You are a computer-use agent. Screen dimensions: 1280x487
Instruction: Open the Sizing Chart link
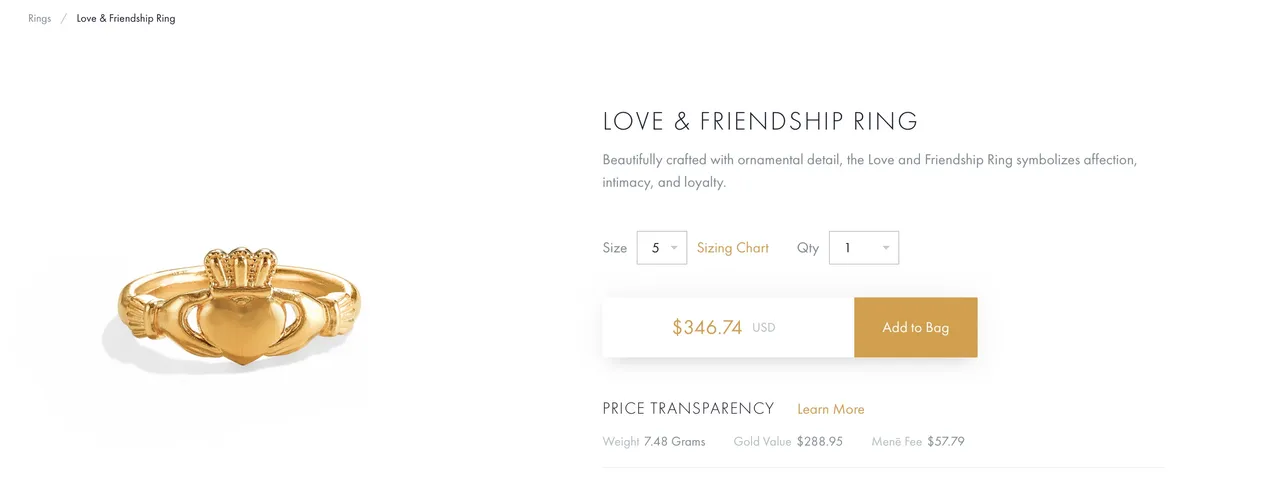(x=733, y=248)
